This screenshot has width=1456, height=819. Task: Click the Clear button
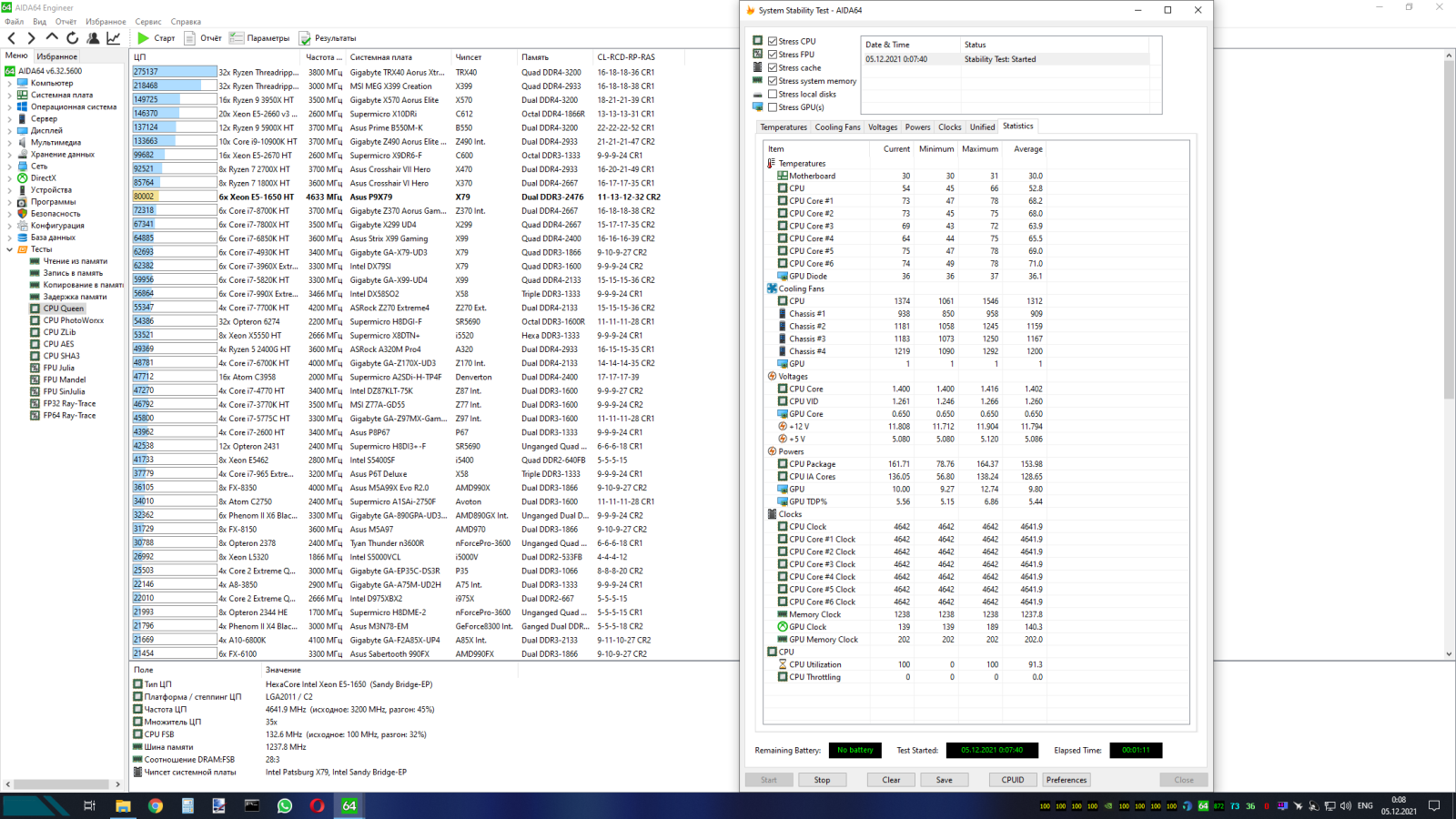891,780
